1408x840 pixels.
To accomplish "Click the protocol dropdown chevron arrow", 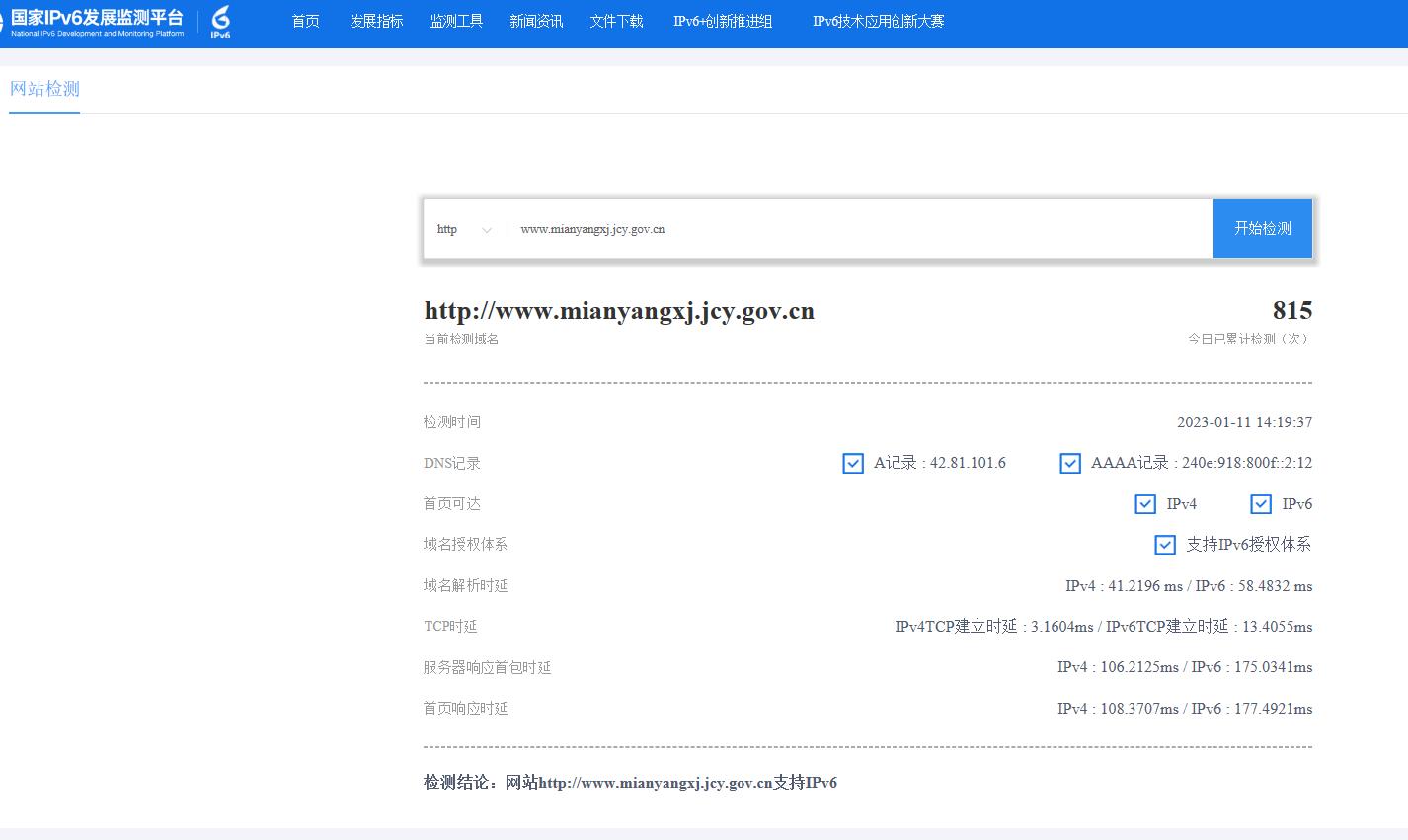I will [x=487, y=230].
